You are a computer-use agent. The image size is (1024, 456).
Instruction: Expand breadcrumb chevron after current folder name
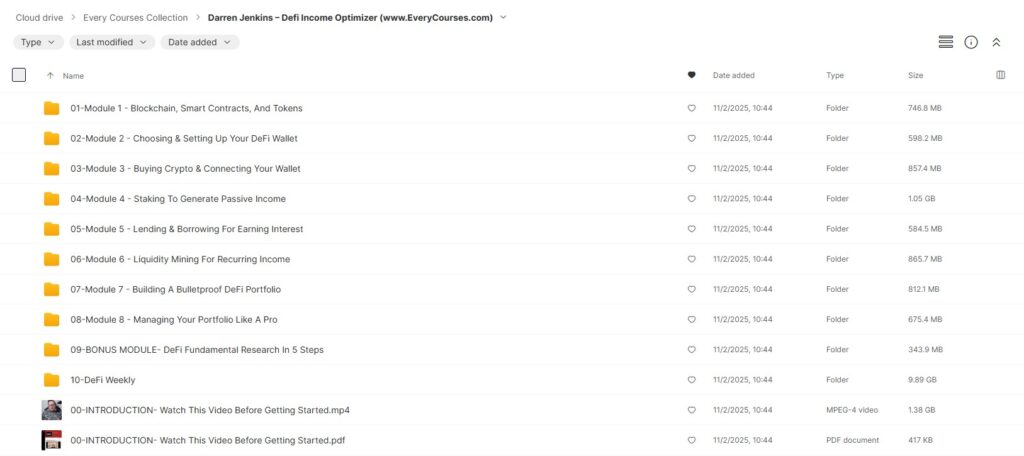(x=503, y=17)
